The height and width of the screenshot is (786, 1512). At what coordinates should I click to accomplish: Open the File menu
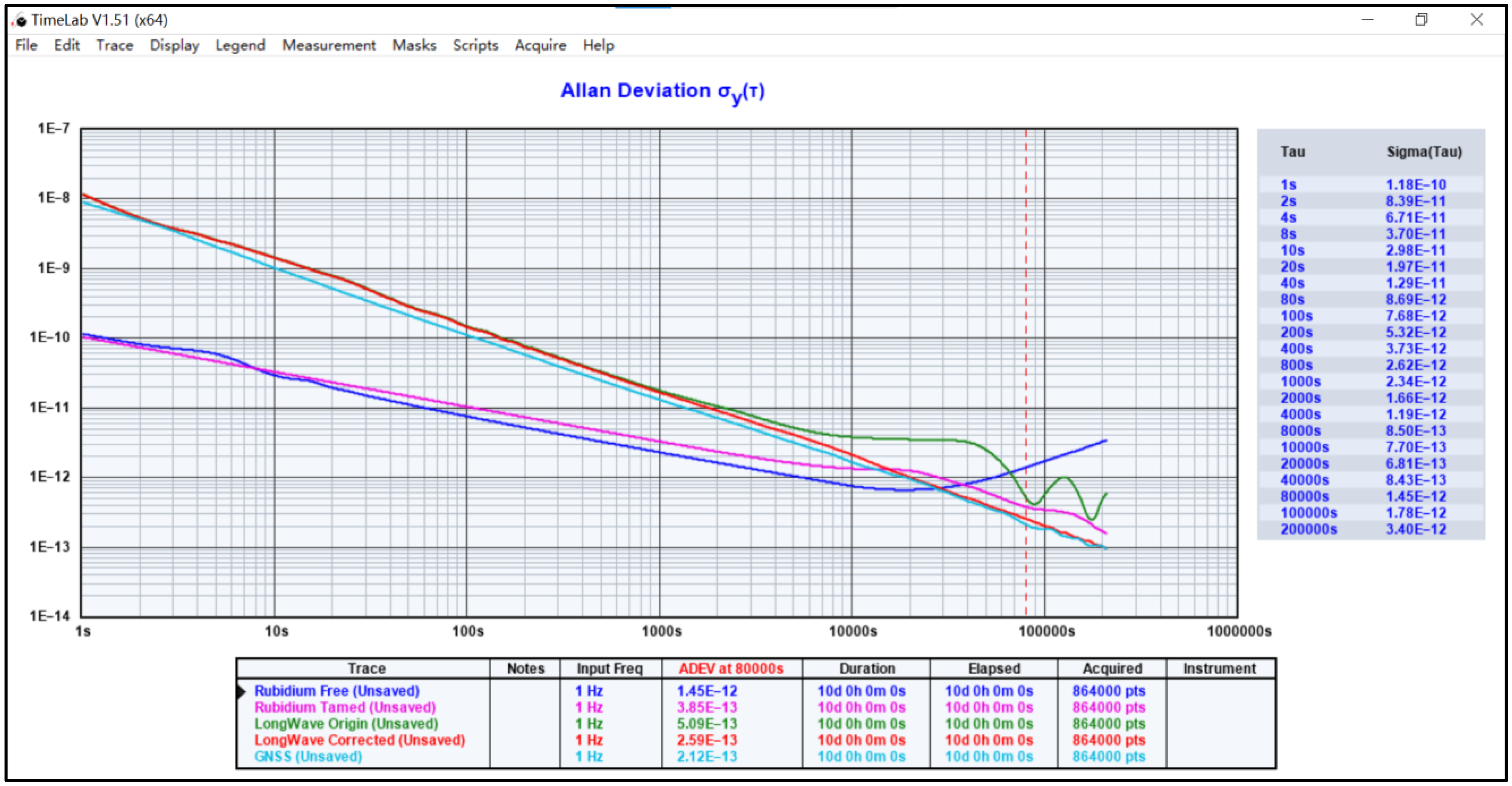pos(26,45)
